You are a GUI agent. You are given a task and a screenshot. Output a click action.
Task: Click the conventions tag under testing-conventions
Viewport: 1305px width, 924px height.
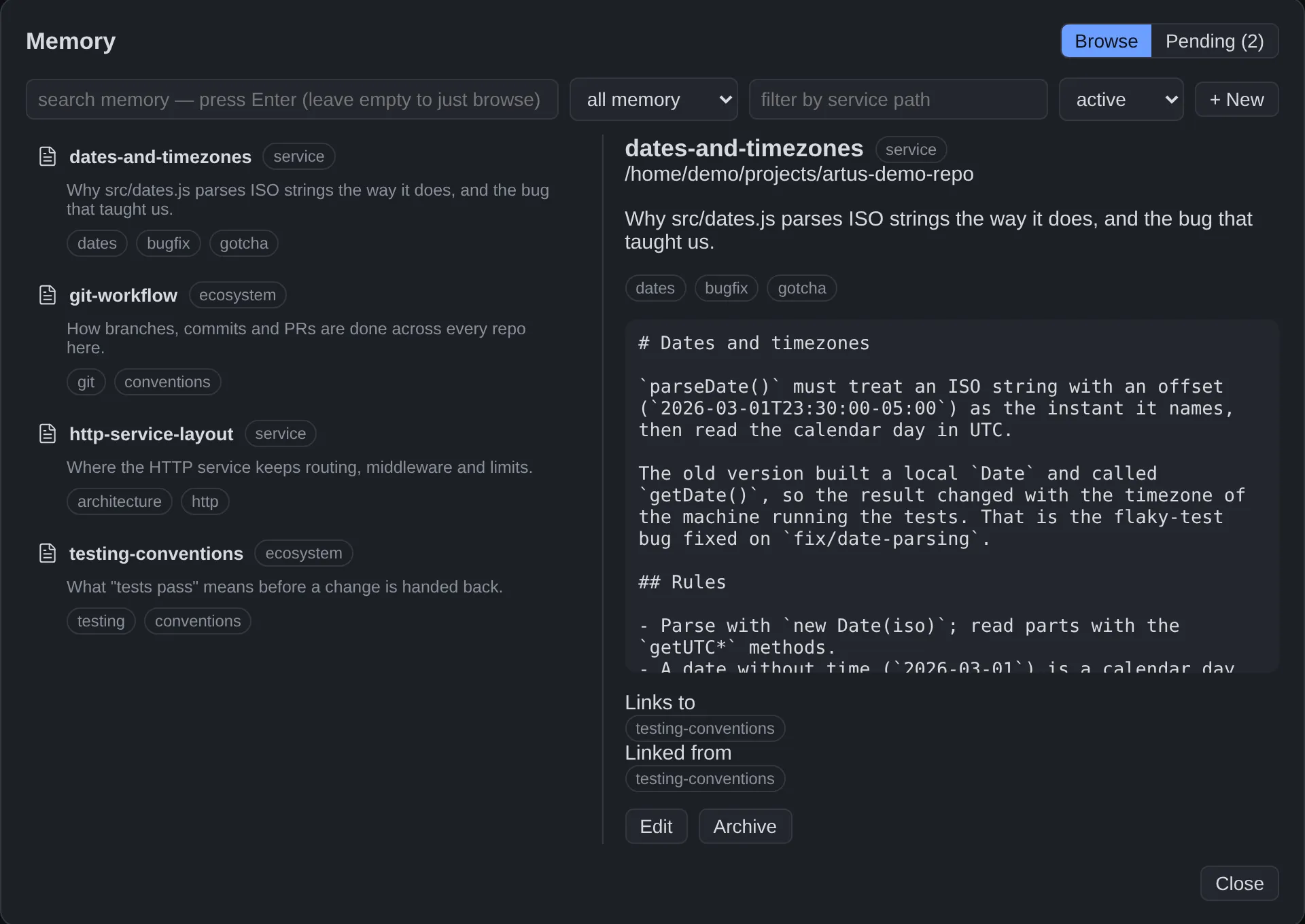click(x=198, y=621)
